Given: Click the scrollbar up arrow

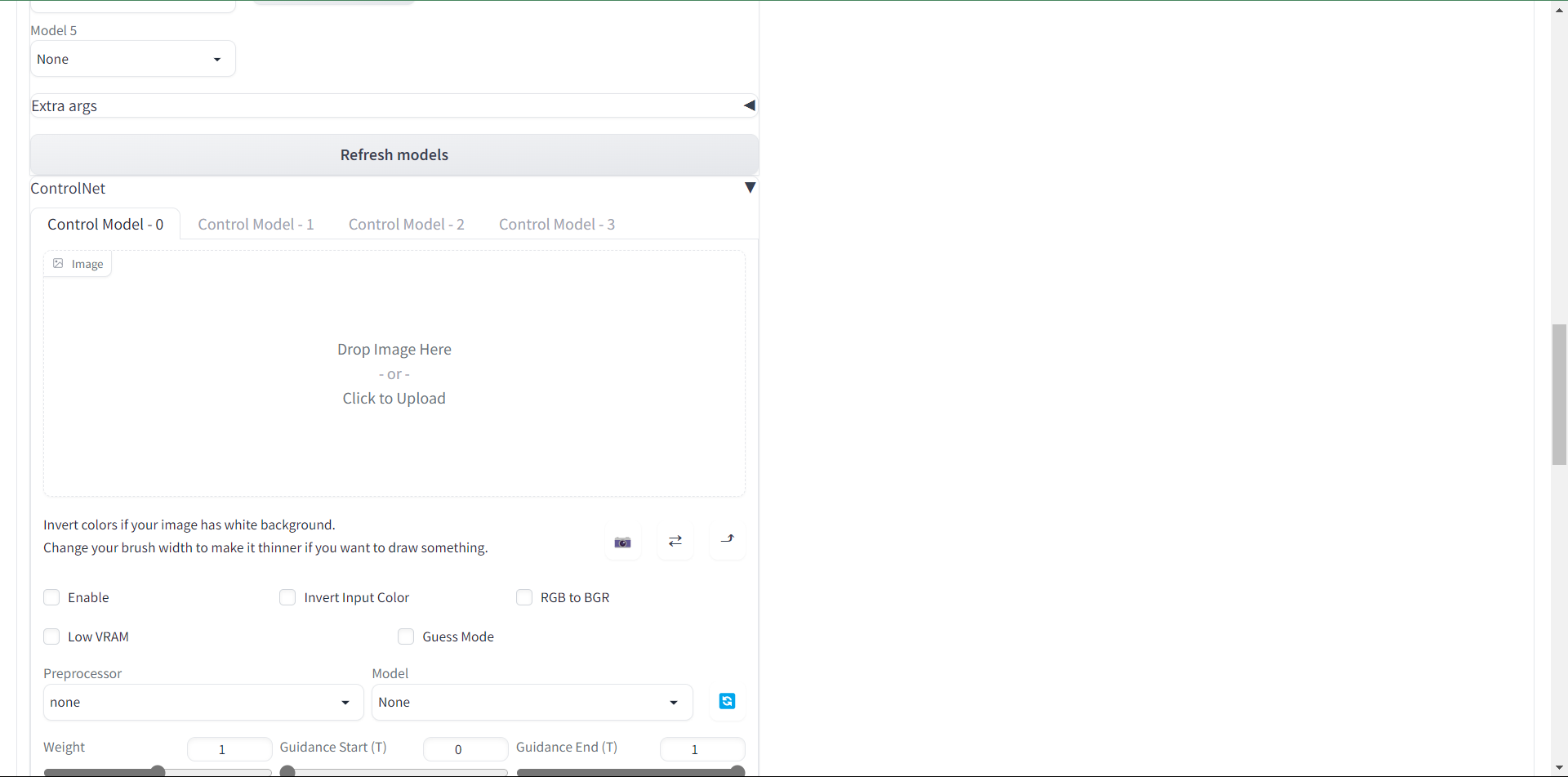Looking at the screenshot, I should tap(1559, 10).
